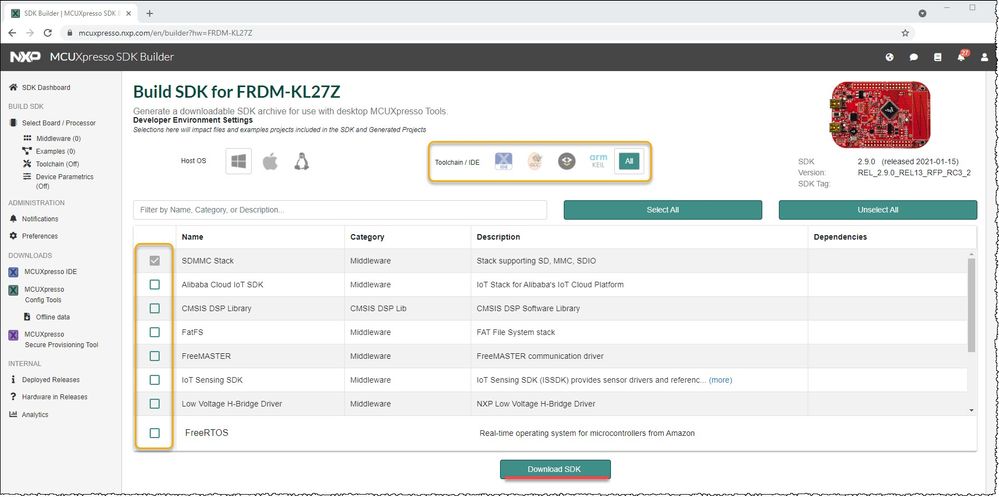This screenshot has height=497, width=999.
Task: Select Windows as host OS
Action: tap(239, 161)
